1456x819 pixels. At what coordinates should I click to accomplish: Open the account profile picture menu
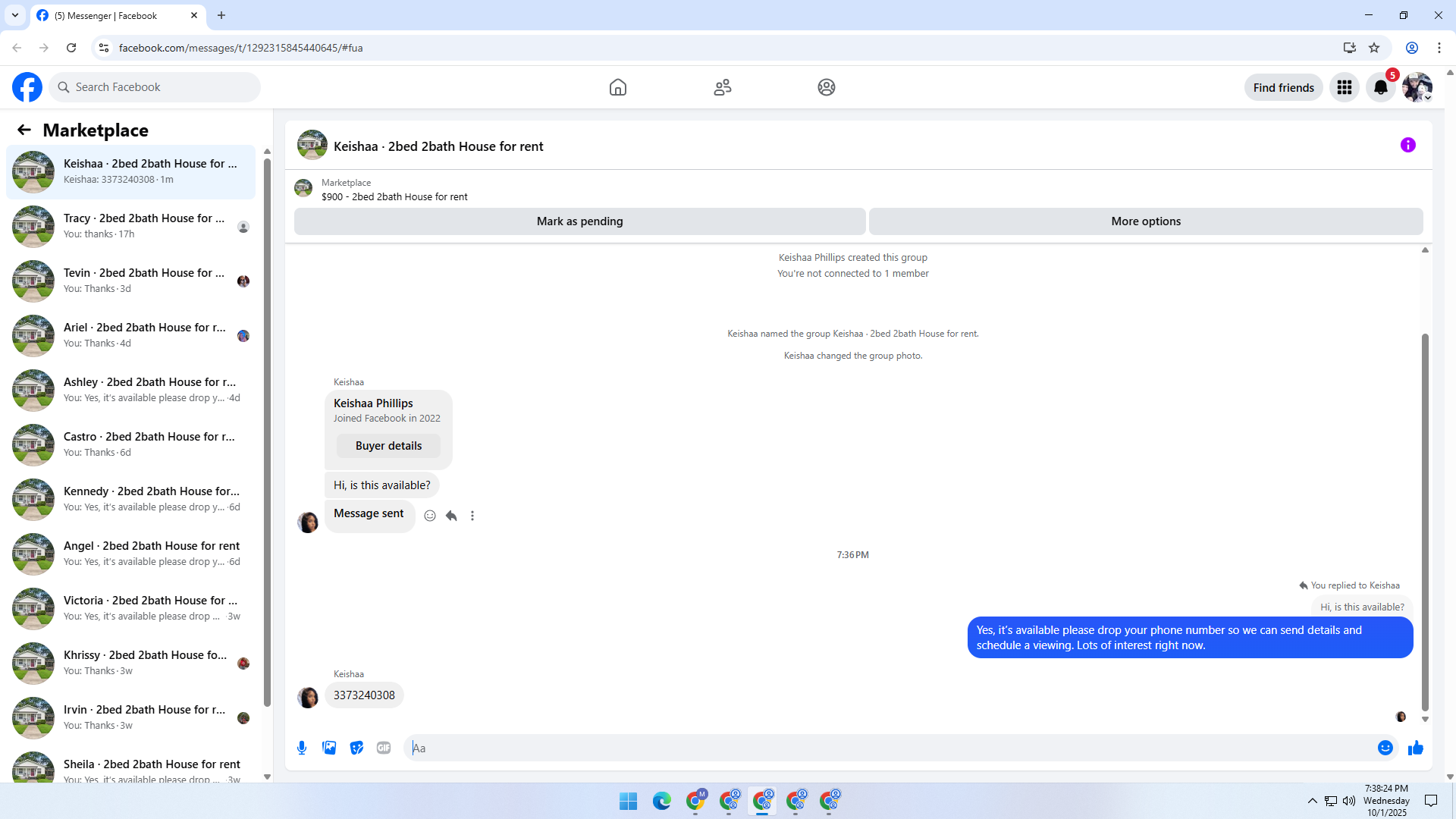pos(1417,87)
